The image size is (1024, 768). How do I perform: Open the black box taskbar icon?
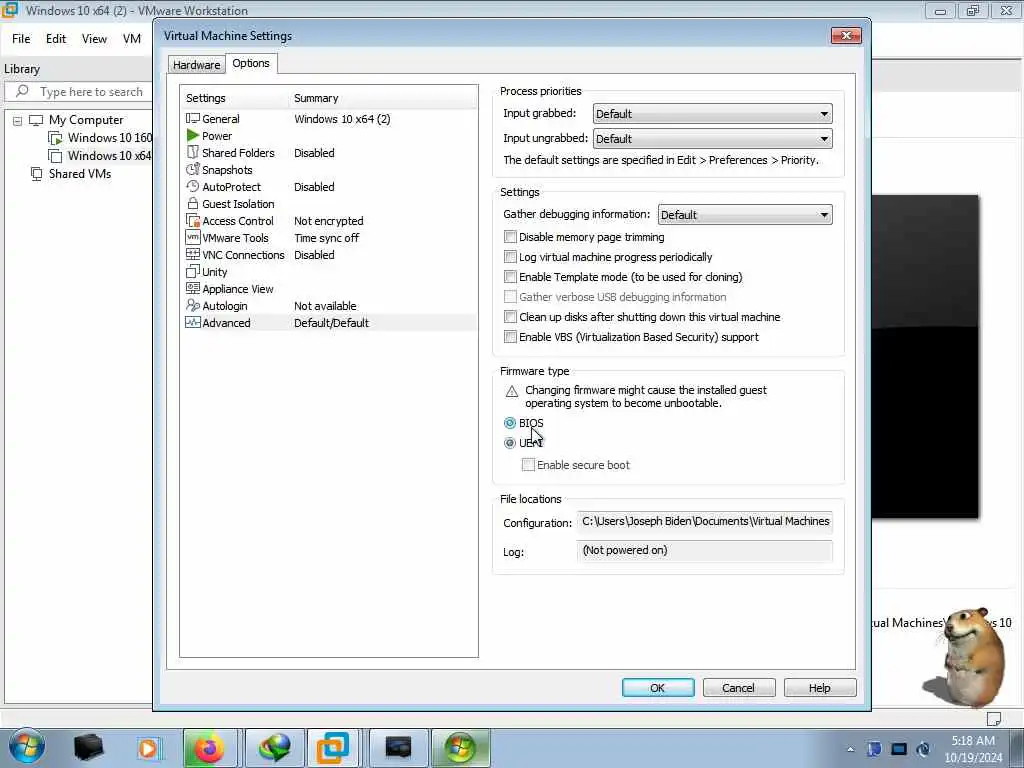tap(89, 748)
